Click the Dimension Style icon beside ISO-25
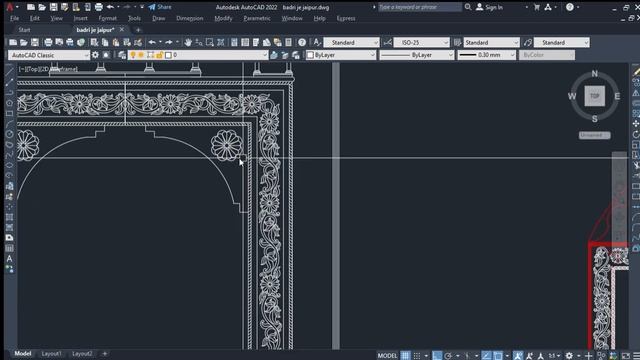640x360 pixels. (387, 42)
